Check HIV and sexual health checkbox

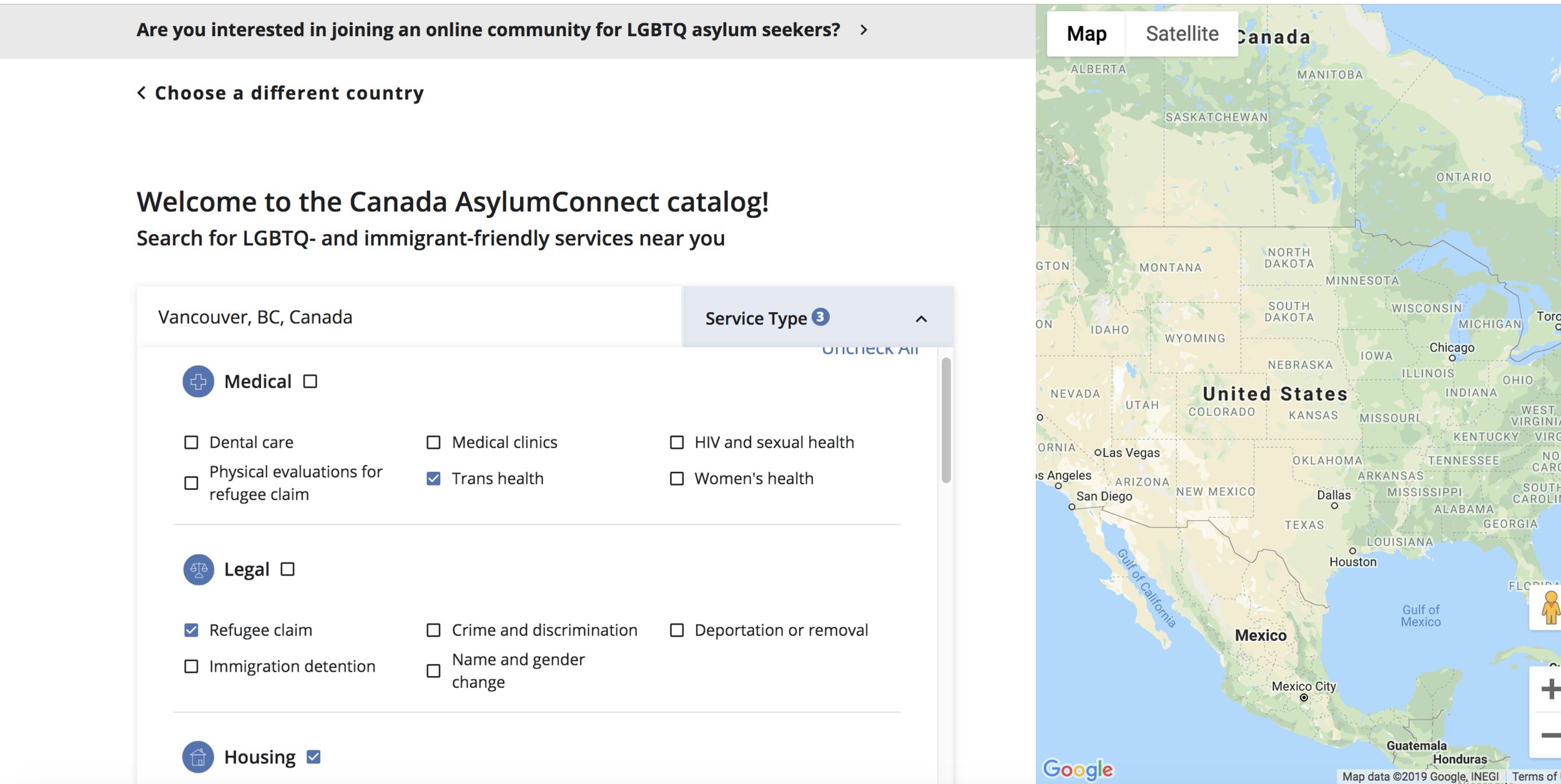(x=677, y=443)
